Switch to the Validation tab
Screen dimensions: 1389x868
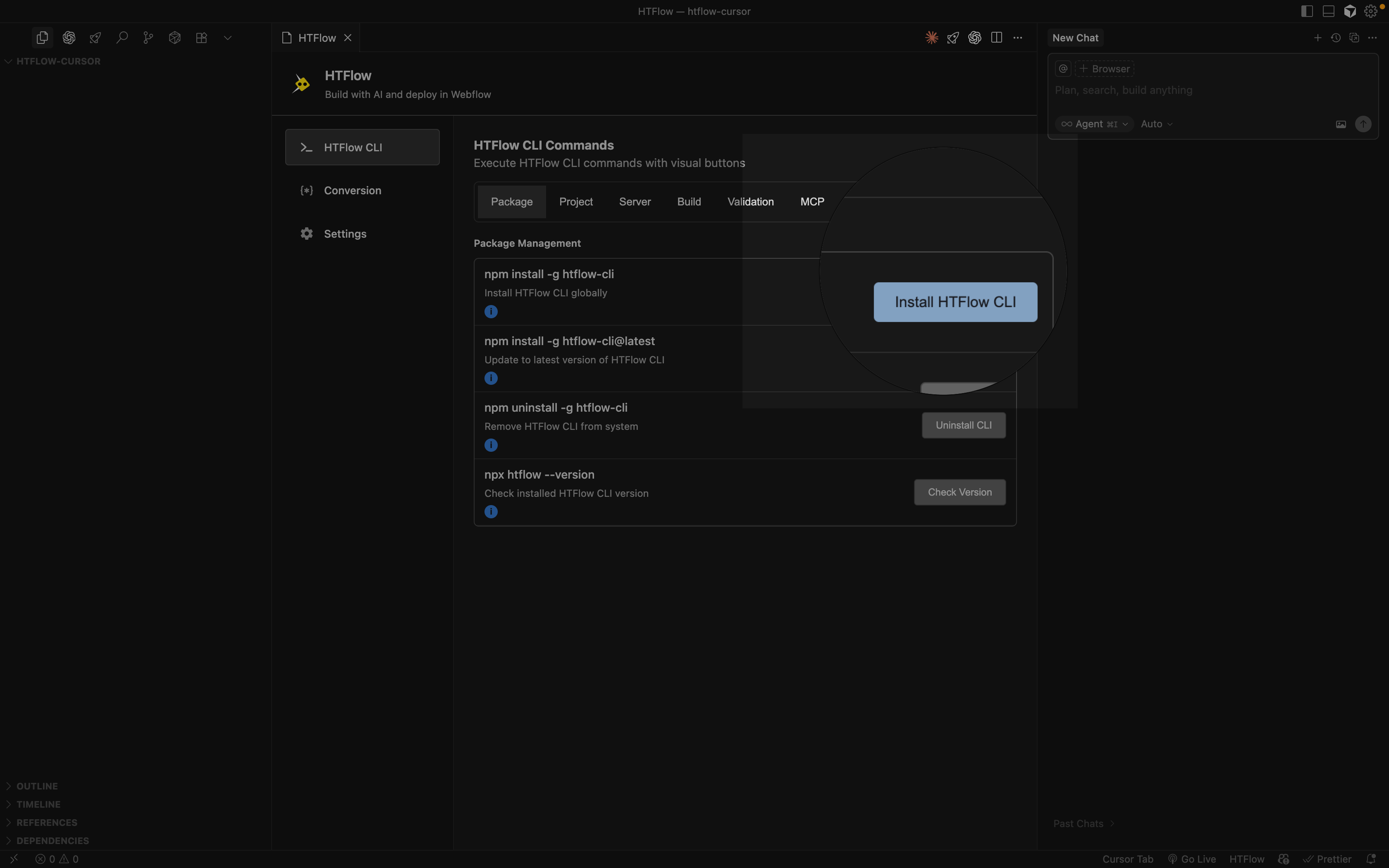(x=750, y=202)
